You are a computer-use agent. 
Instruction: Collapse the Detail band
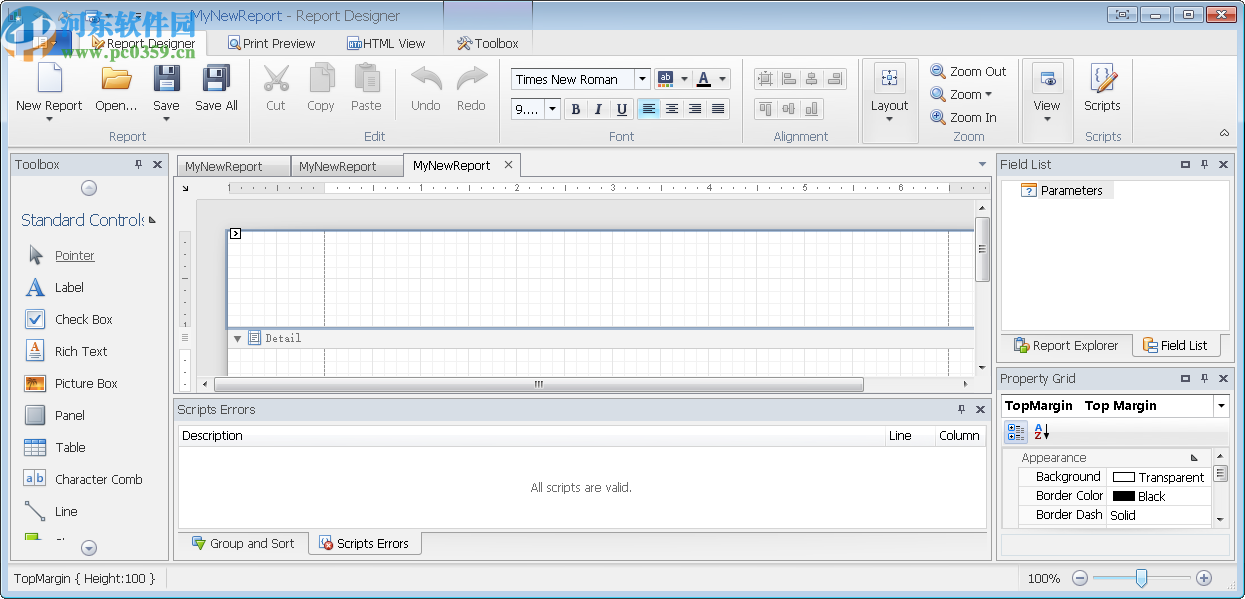coord(237,339)
